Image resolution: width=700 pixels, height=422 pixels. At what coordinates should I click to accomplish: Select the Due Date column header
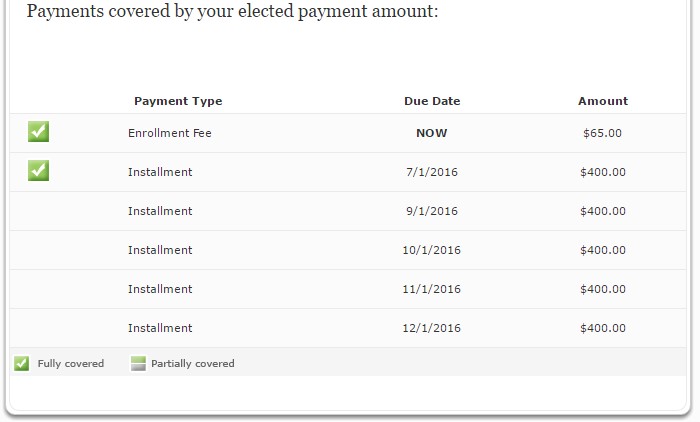432,101
